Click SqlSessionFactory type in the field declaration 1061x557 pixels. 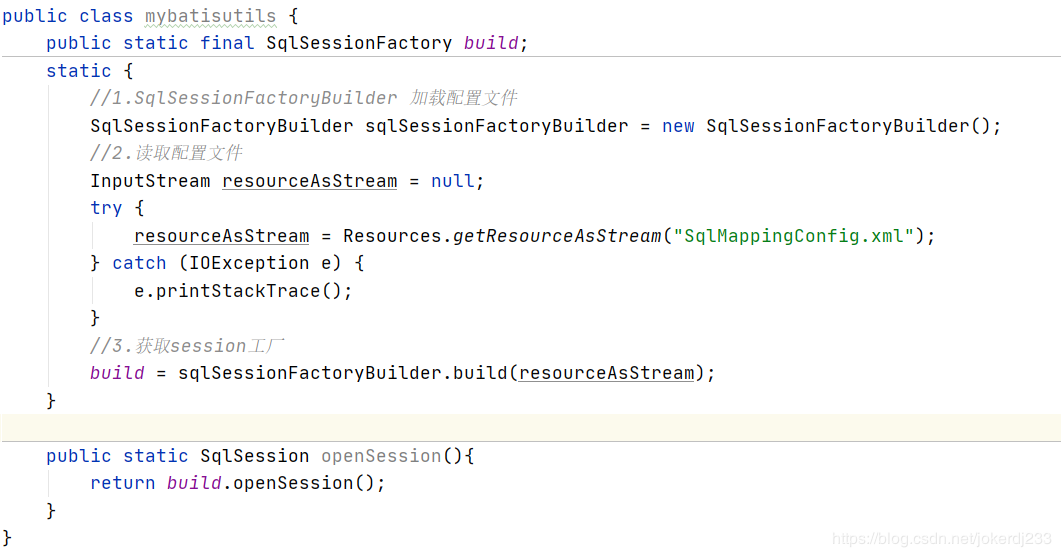(359, 43)
